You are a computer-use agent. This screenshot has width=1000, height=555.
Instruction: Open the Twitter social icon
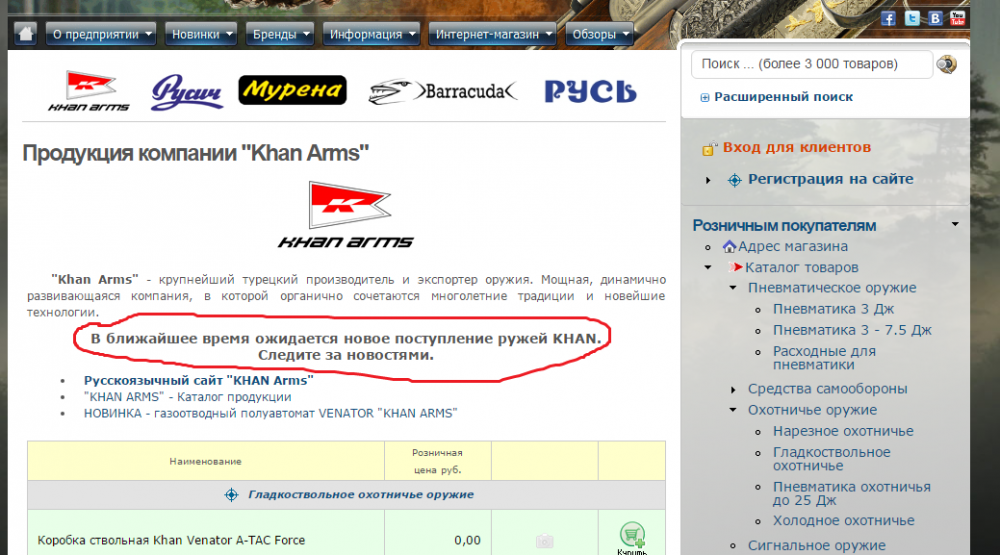click(912, 18)
